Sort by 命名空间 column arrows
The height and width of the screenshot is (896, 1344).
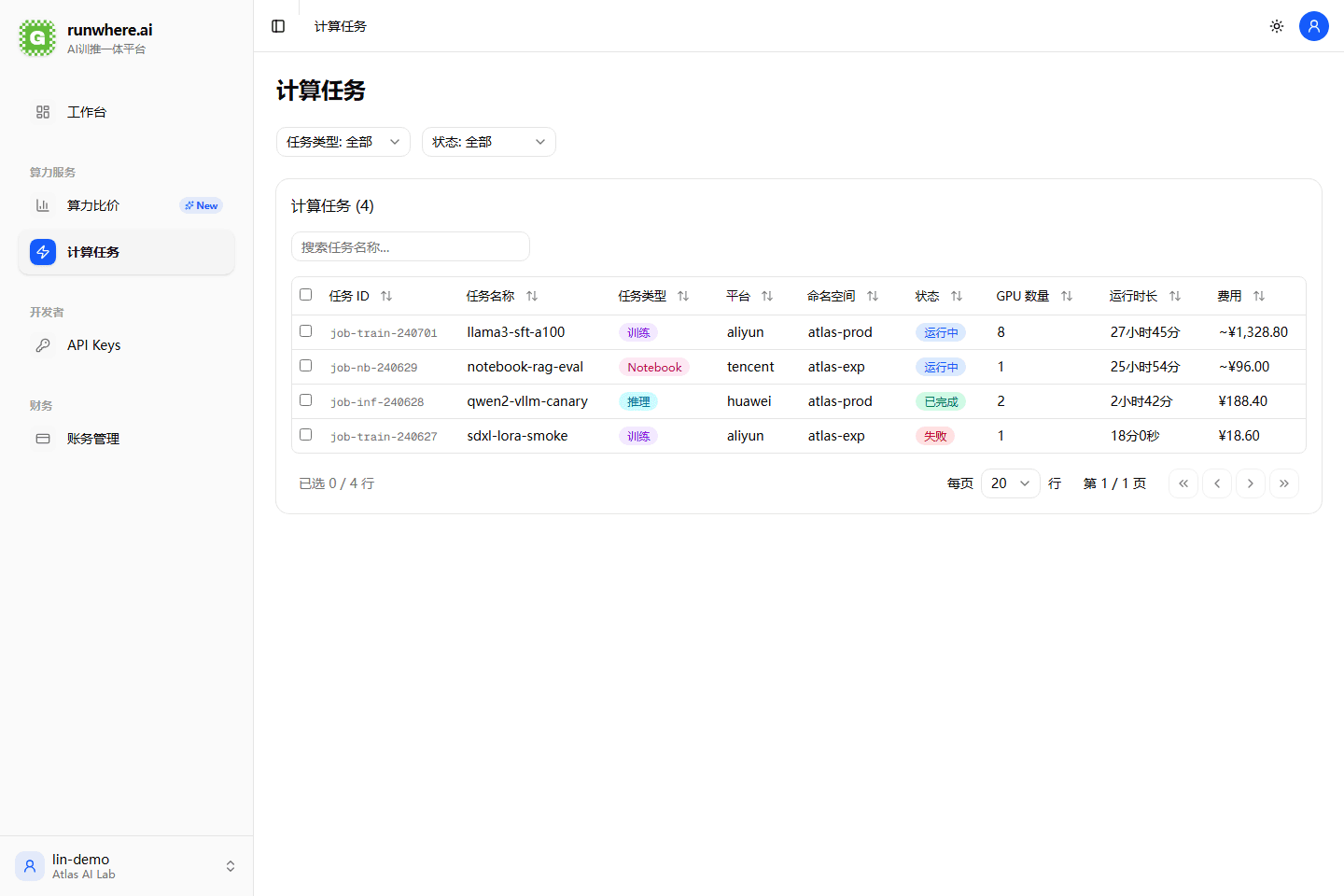873,296
